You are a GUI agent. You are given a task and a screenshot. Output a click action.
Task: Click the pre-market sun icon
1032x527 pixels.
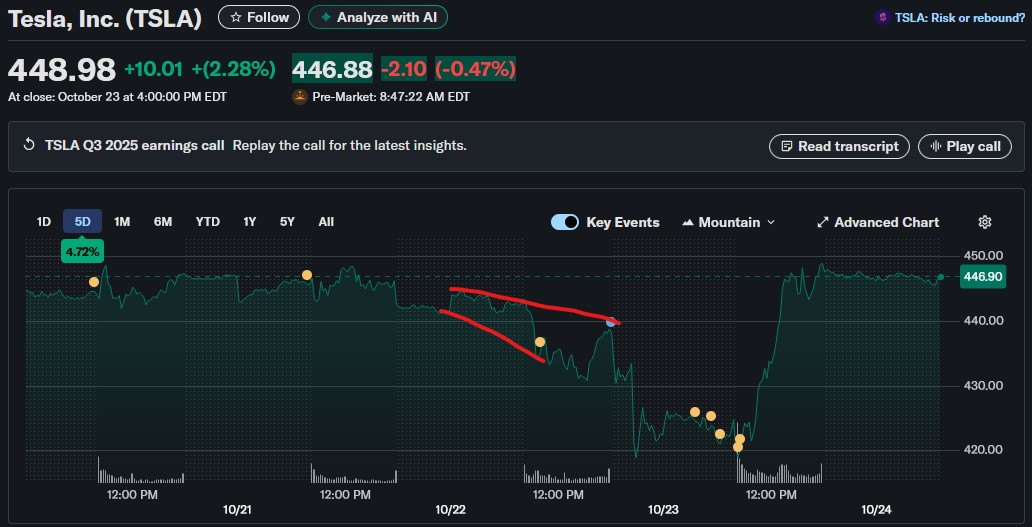(x=299, y=97)
